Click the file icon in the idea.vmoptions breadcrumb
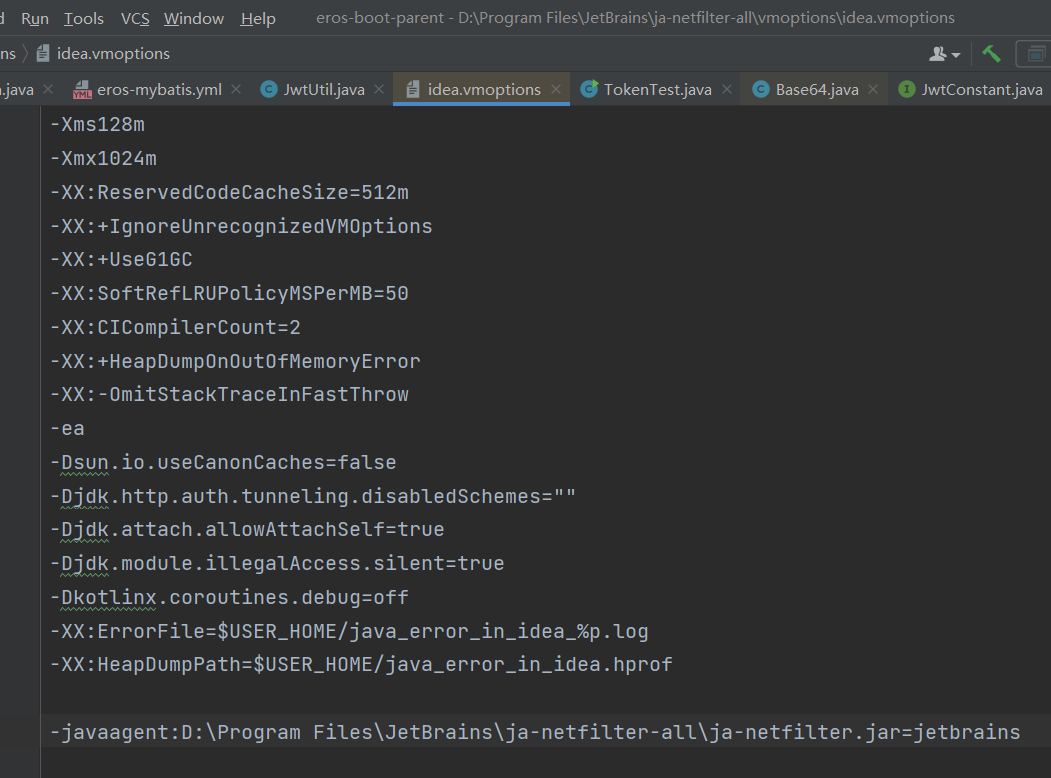The image size is (1051, 778). [x=42, y=53]
